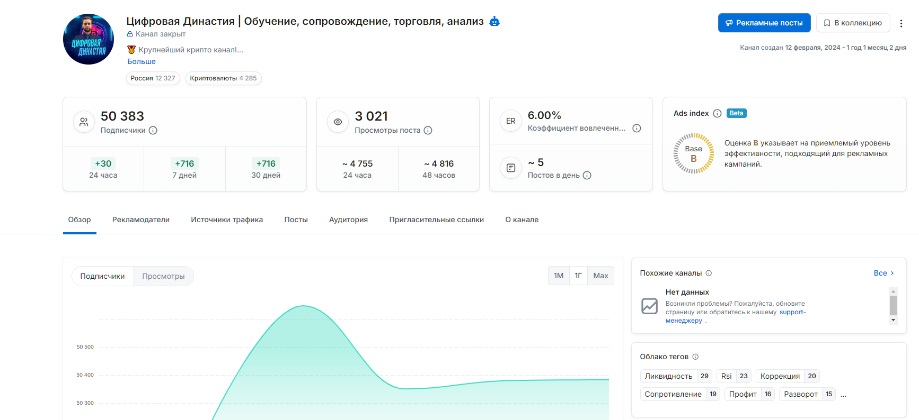Image resolution: width=919 pixels, height=420 pixels.
Task: Click the Канал создан date text
Action: click(x=823, y=48)
